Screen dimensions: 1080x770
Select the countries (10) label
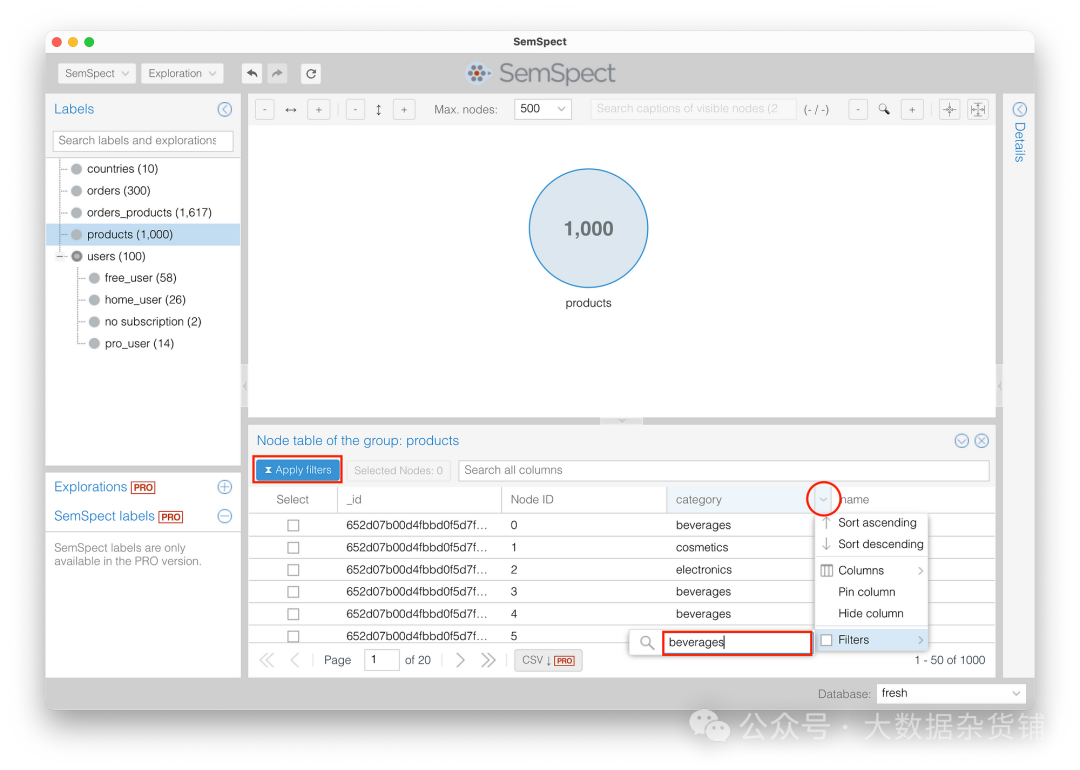122,169
